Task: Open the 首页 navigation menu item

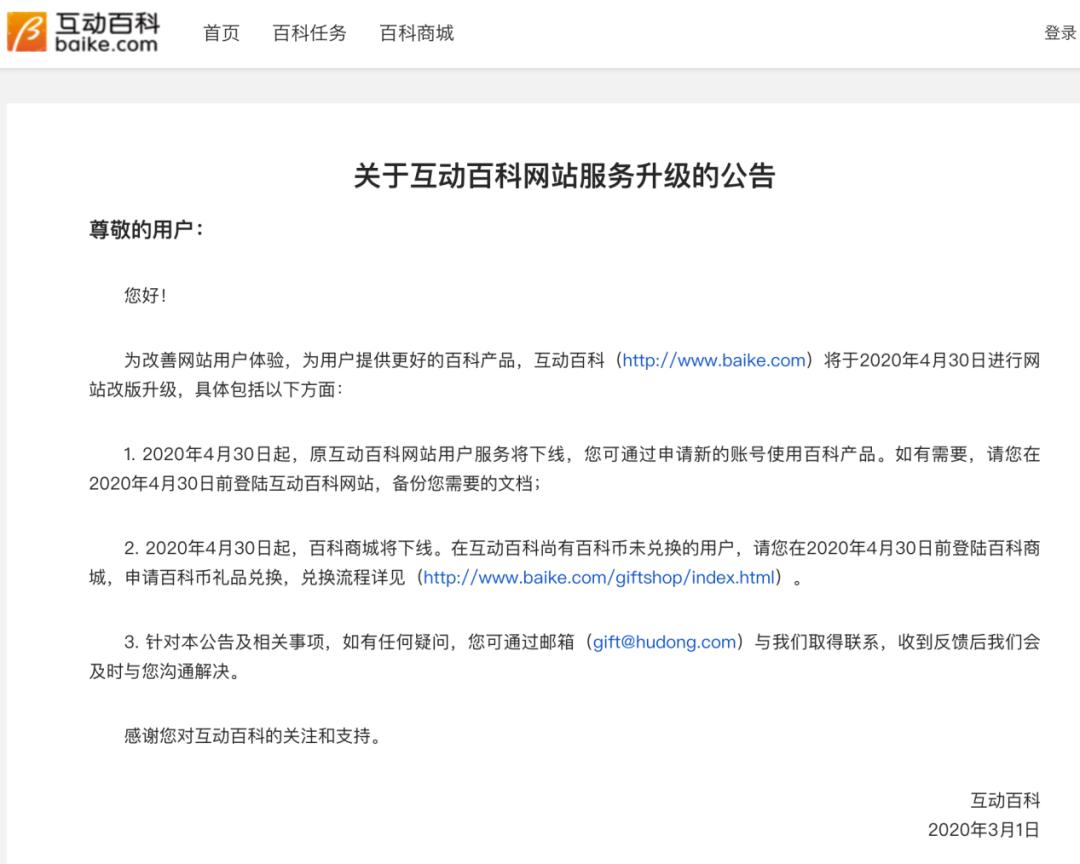Action: pos(220,33)
